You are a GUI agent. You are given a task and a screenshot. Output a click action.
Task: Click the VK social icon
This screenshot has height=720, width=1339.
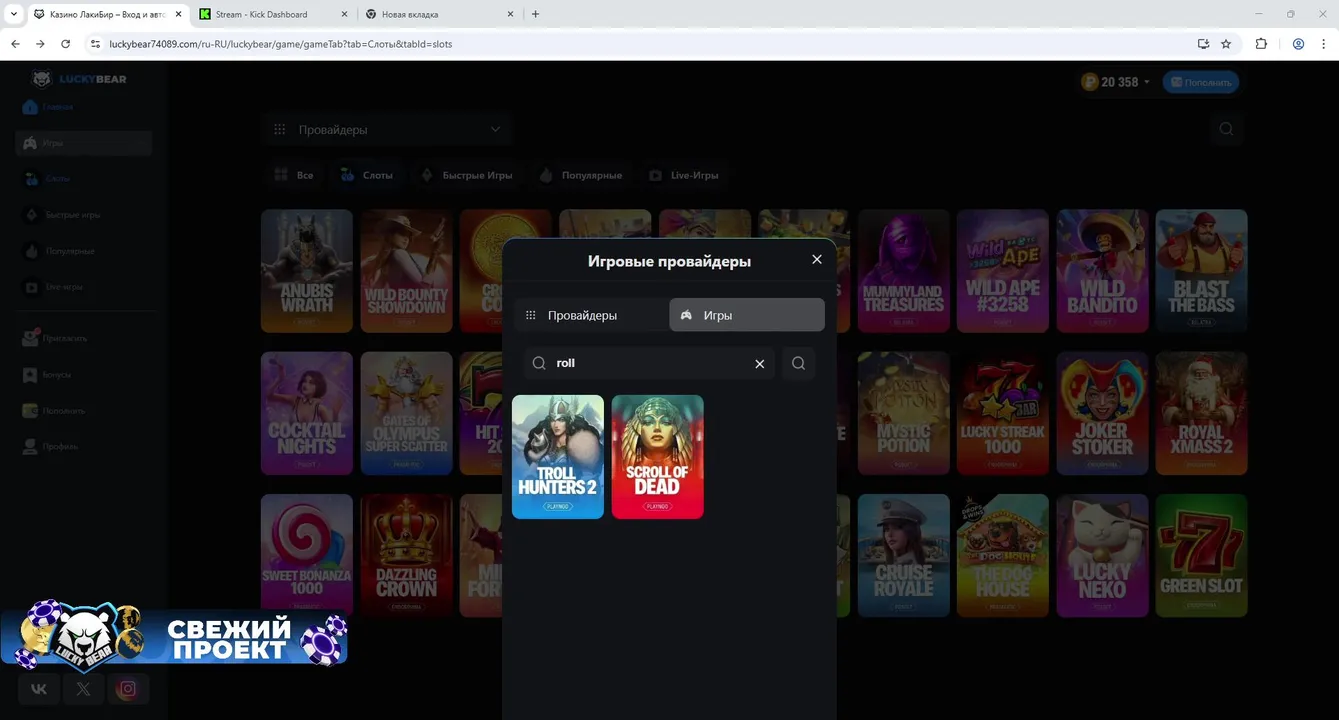39,688
